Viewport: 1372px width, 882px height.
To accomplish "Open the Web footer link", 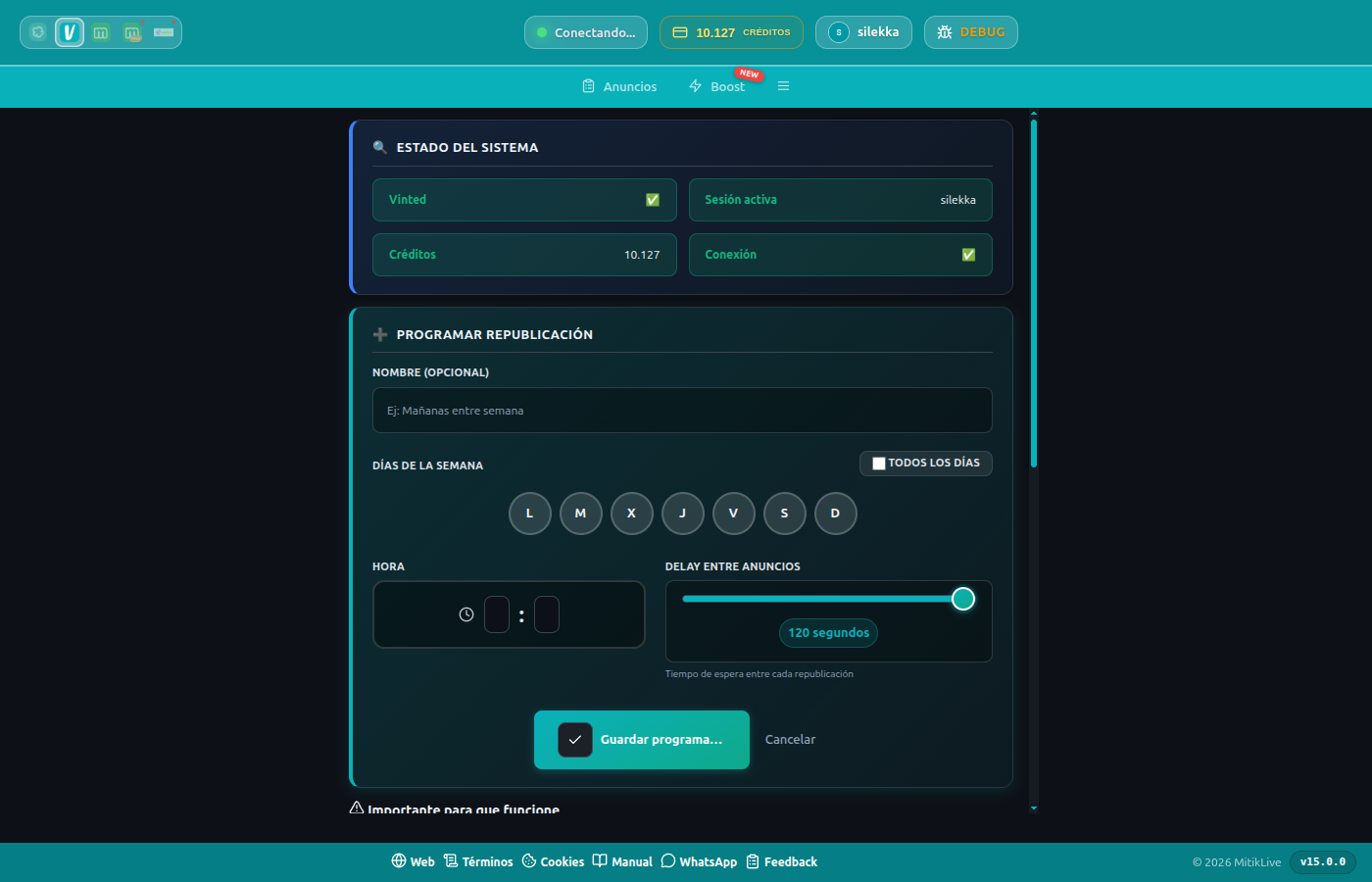I will pos(413,861).
